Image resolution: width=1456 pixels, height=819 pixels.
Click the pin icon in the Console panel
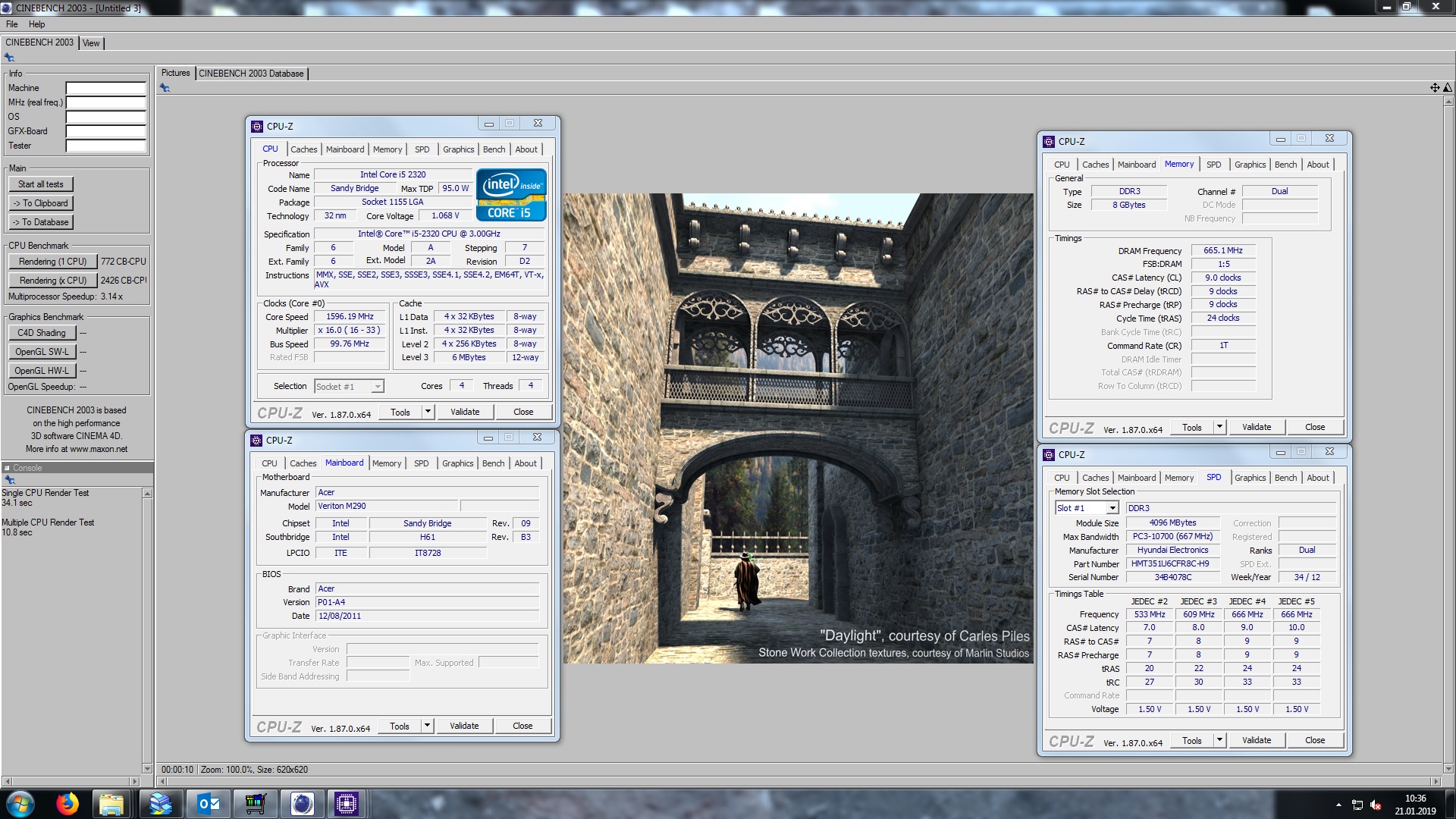[x=9, y=480]
